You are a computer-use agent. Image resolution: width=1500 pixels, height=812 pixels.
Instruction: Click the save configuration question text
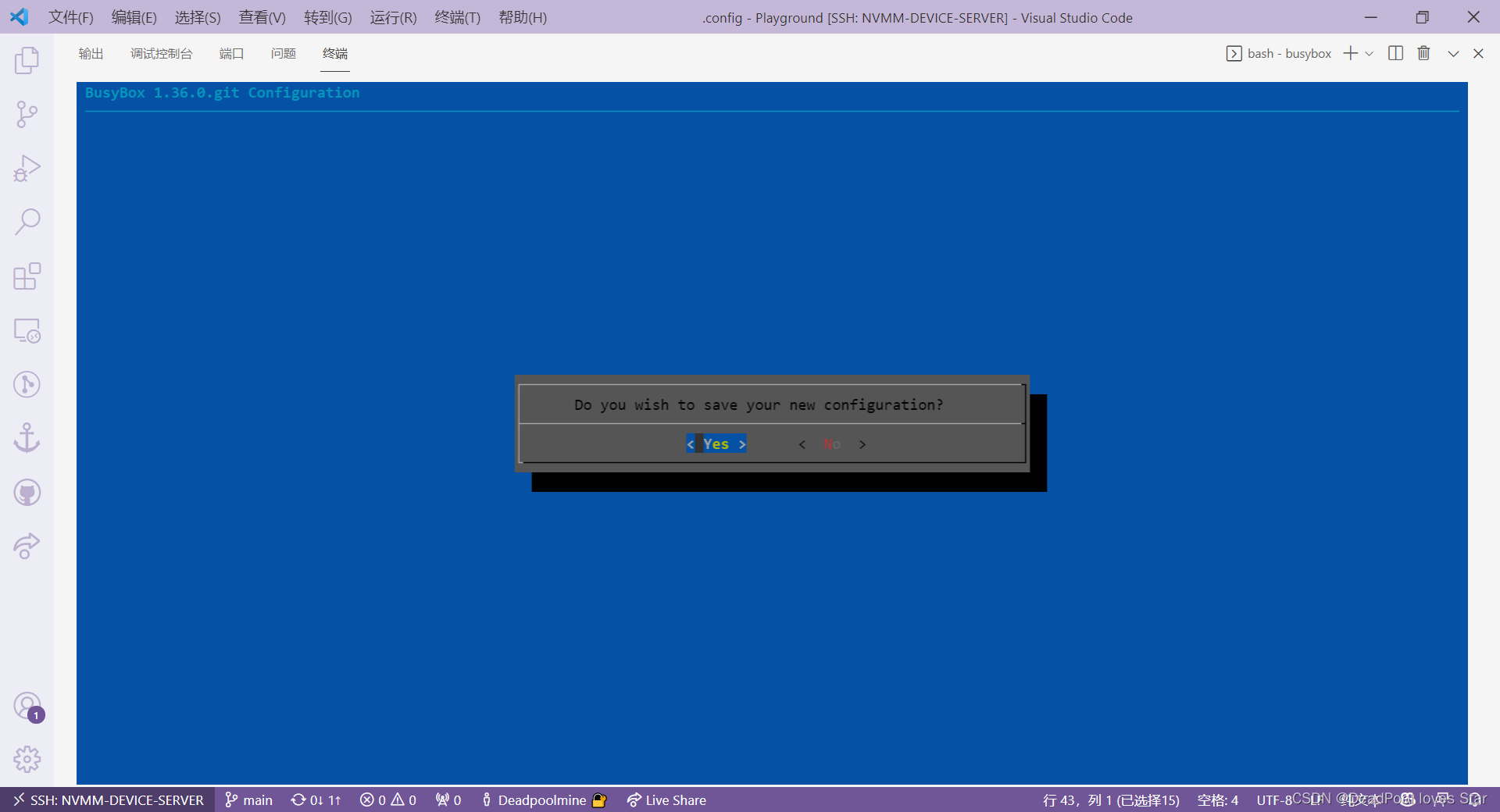759,404
